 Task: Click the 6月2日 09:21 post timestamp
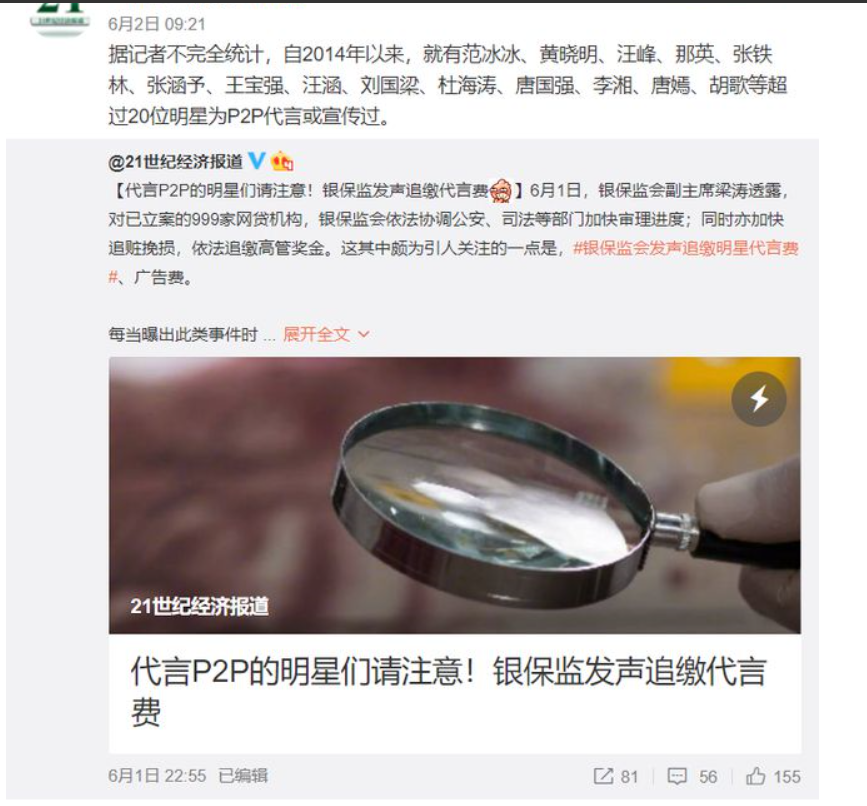pyautogui.click(x=156, y=24)
